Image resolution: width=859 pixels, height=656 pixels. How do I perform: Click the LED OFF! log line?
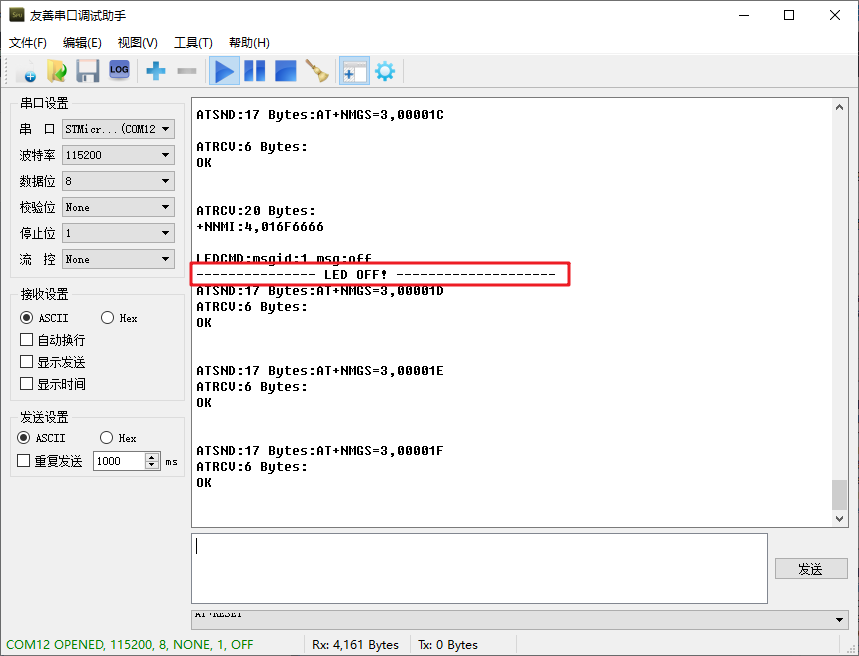pyautogui.click(x=376, y=274)
